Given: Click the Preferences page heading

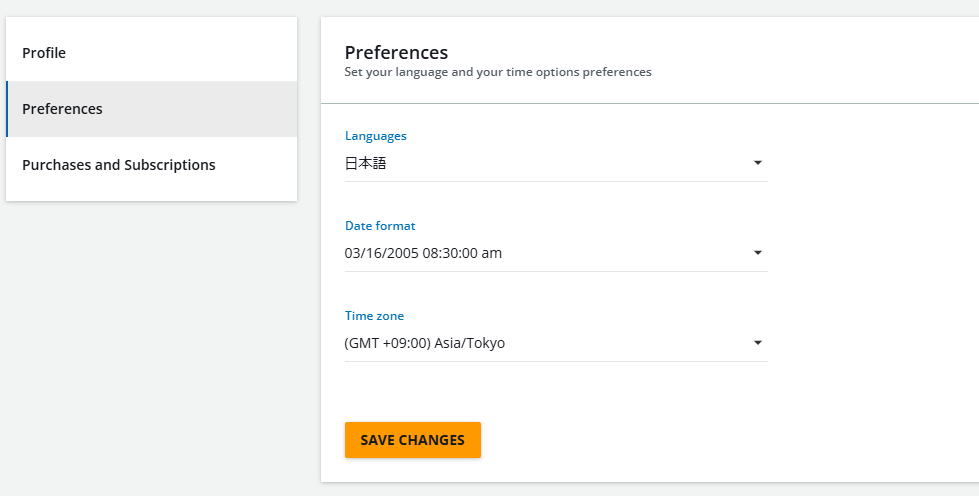Looking at the screenshot, I should [x=396, y=52].
